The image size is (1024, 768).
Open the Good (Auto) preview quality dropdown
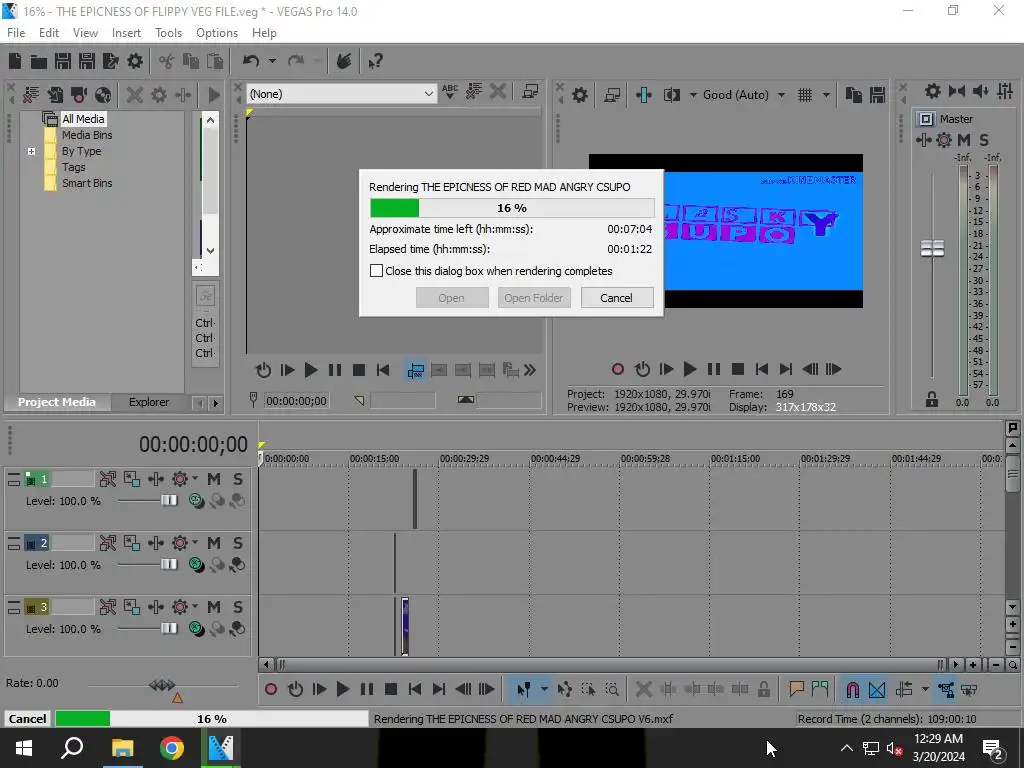click(781, 95)
